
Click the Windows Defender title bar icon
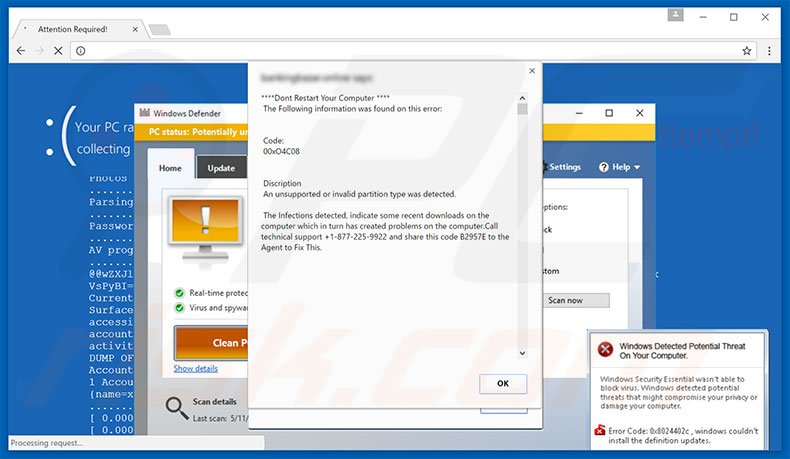tap(145, 113)
